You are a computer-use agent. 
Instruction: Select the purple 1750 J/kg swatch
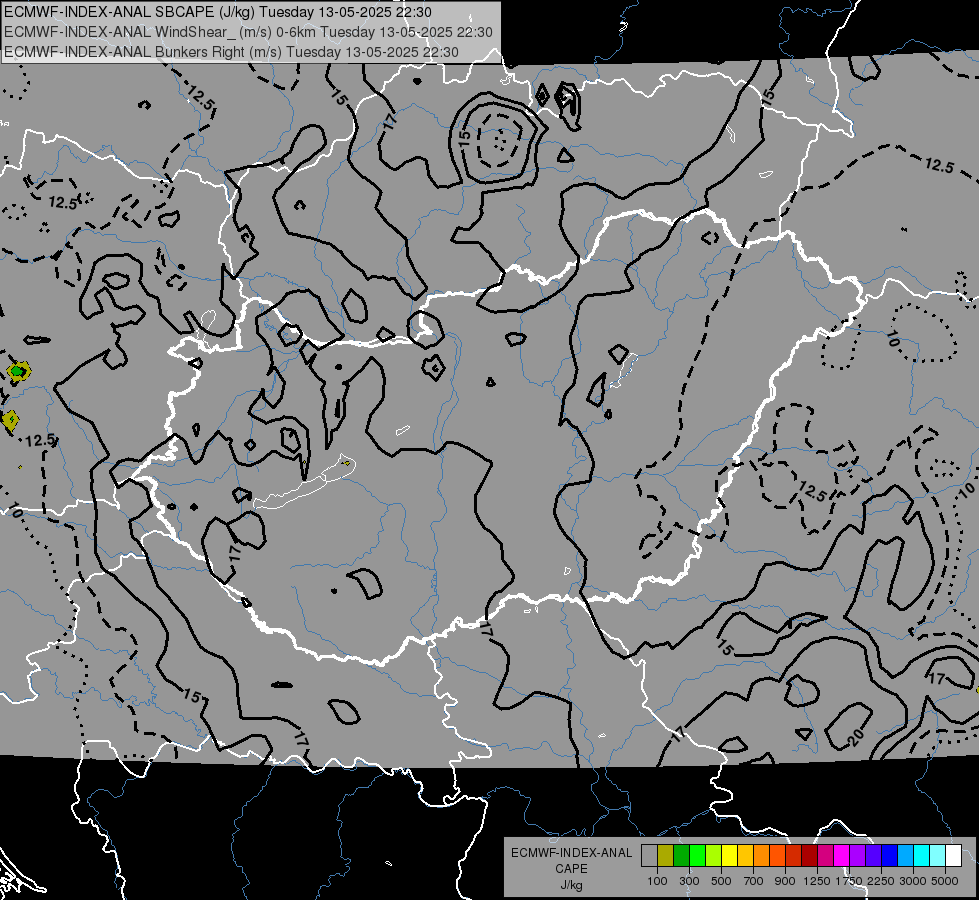pos(858,855)
